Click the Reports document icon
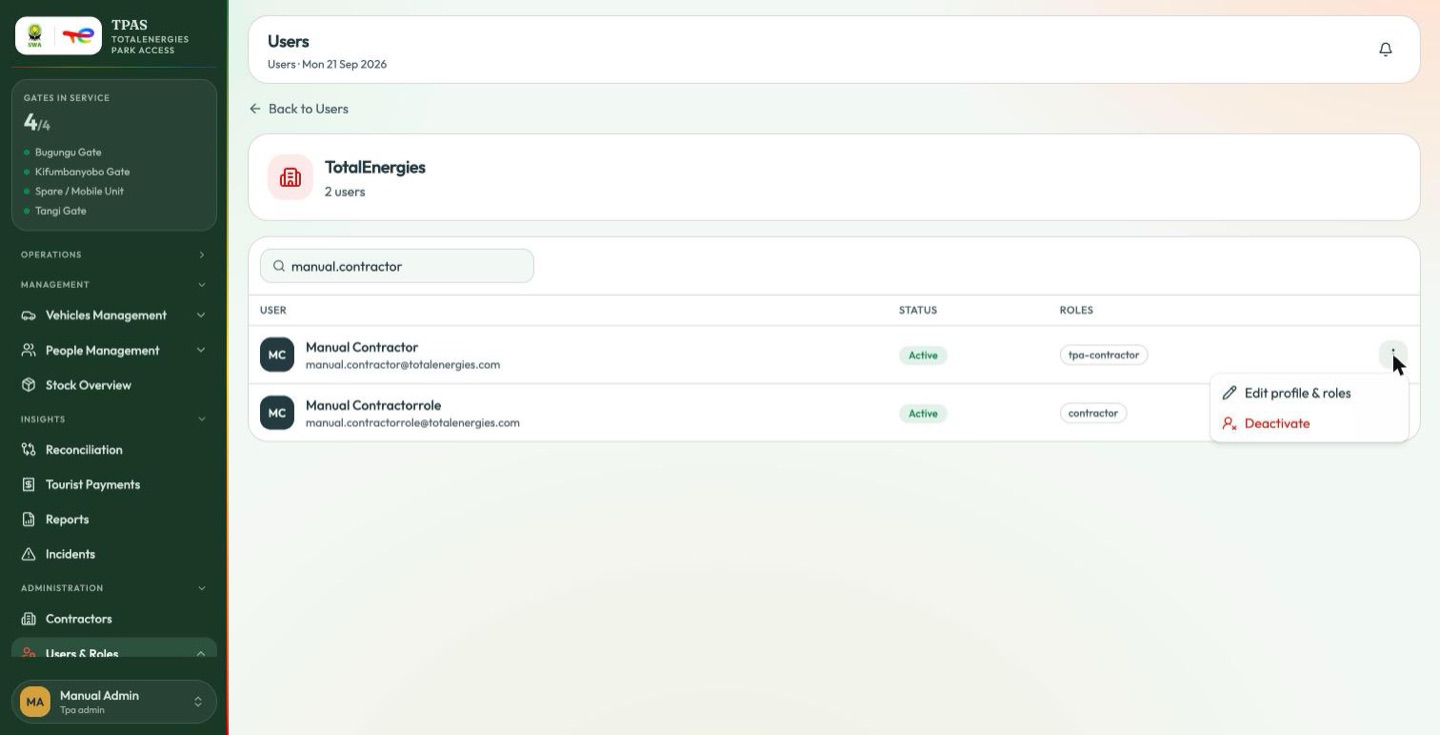 pyautogui.click(x=29, y=520)
